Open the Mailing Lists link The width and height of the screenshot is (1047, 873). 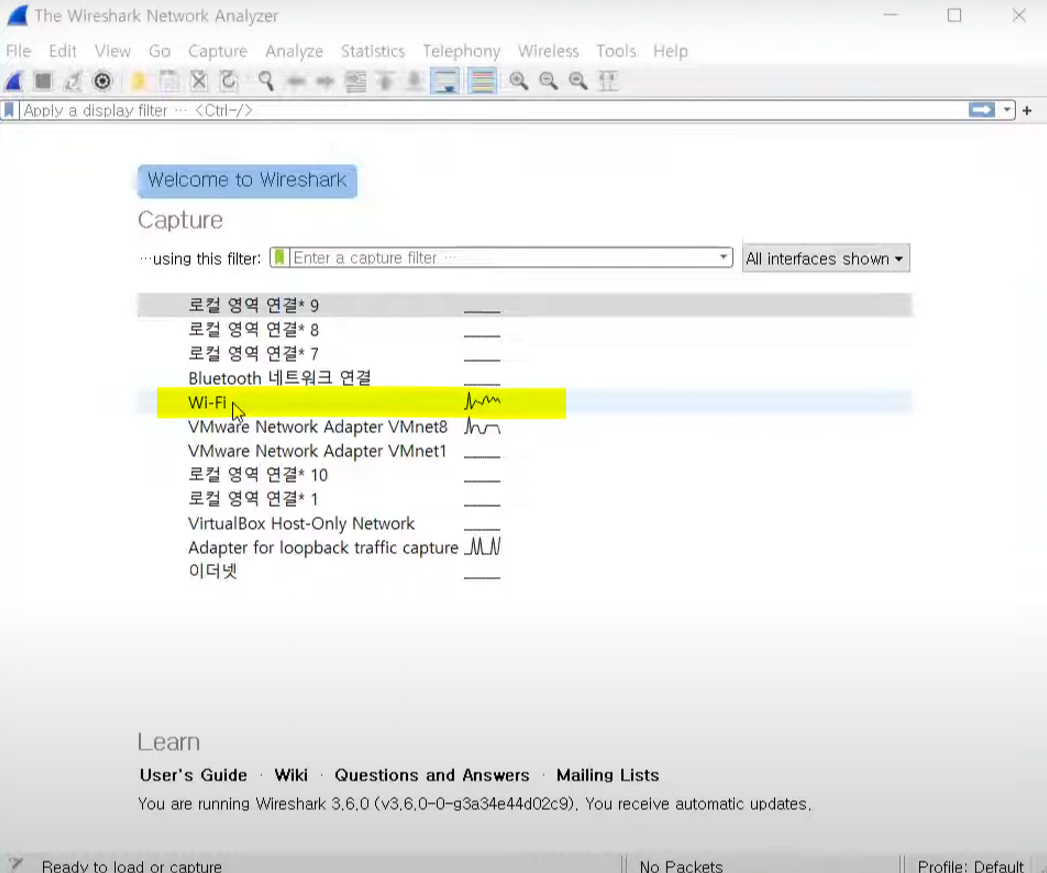pos(608,775)
